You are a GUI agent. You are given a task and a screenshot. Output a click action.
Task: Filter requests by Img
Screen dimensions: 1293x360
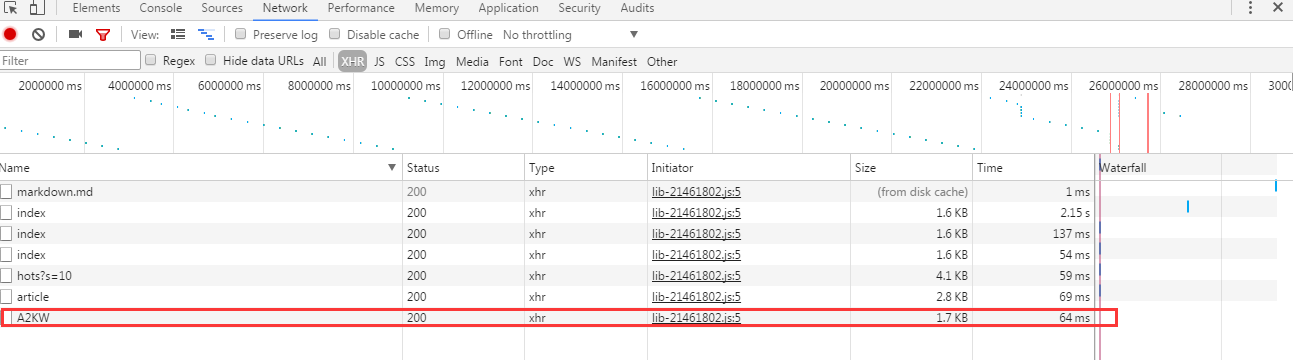(x=434, y=61)
